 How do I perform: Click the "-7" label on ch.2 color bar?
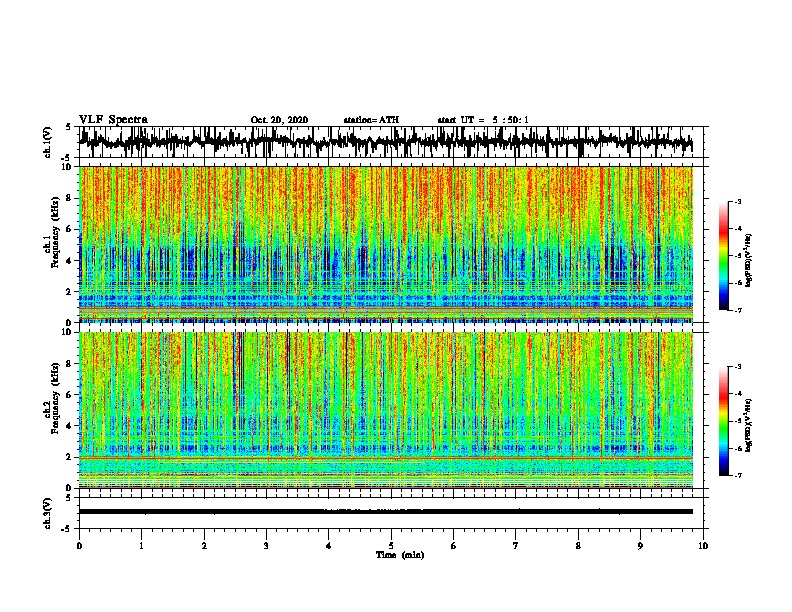pos(737,475)
